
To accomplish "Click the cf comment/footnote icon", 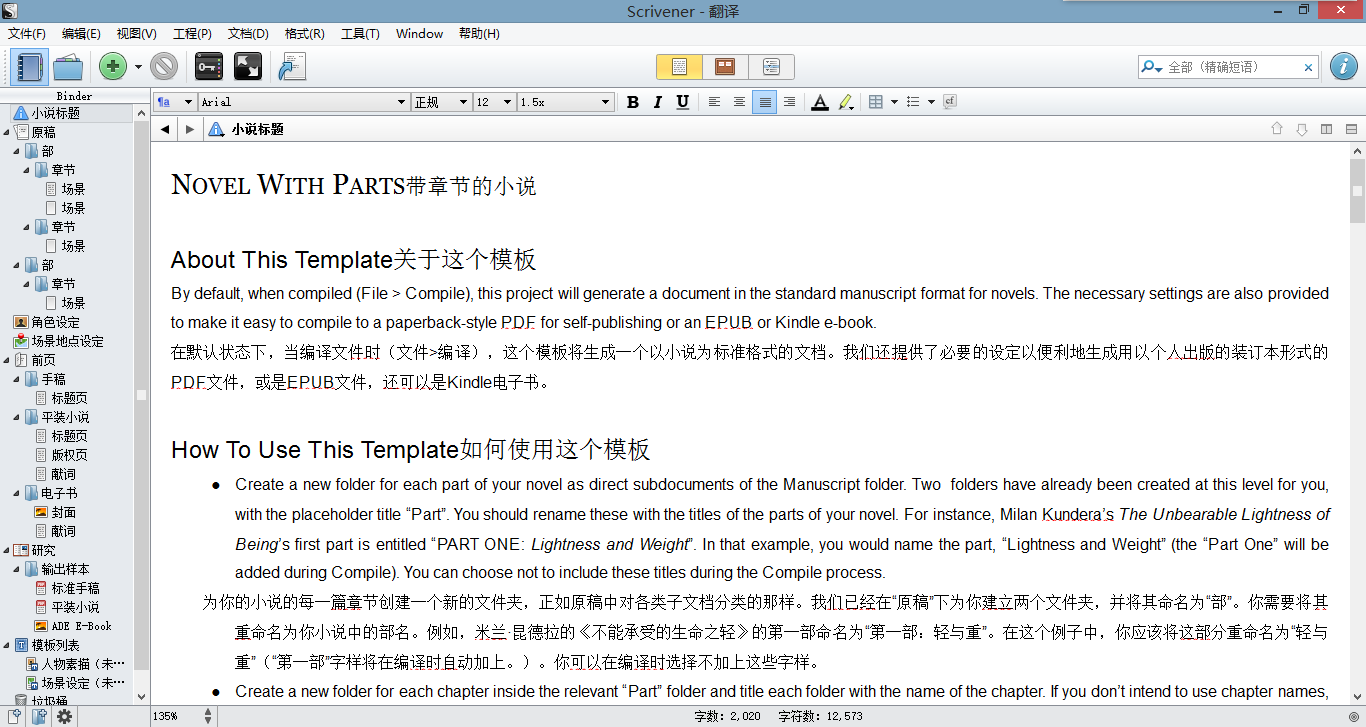I will (950, 102).
